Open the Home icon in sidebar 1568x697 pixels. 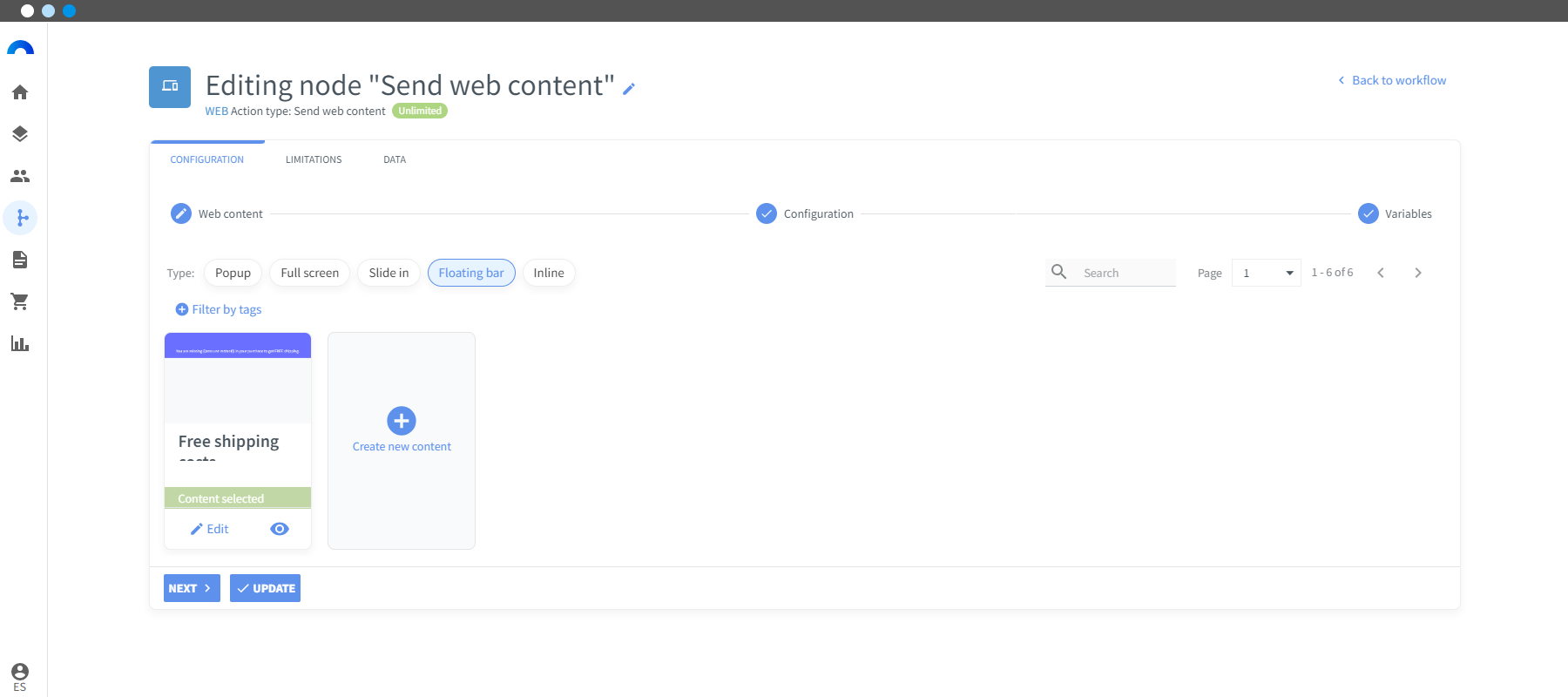pos(20,92)
